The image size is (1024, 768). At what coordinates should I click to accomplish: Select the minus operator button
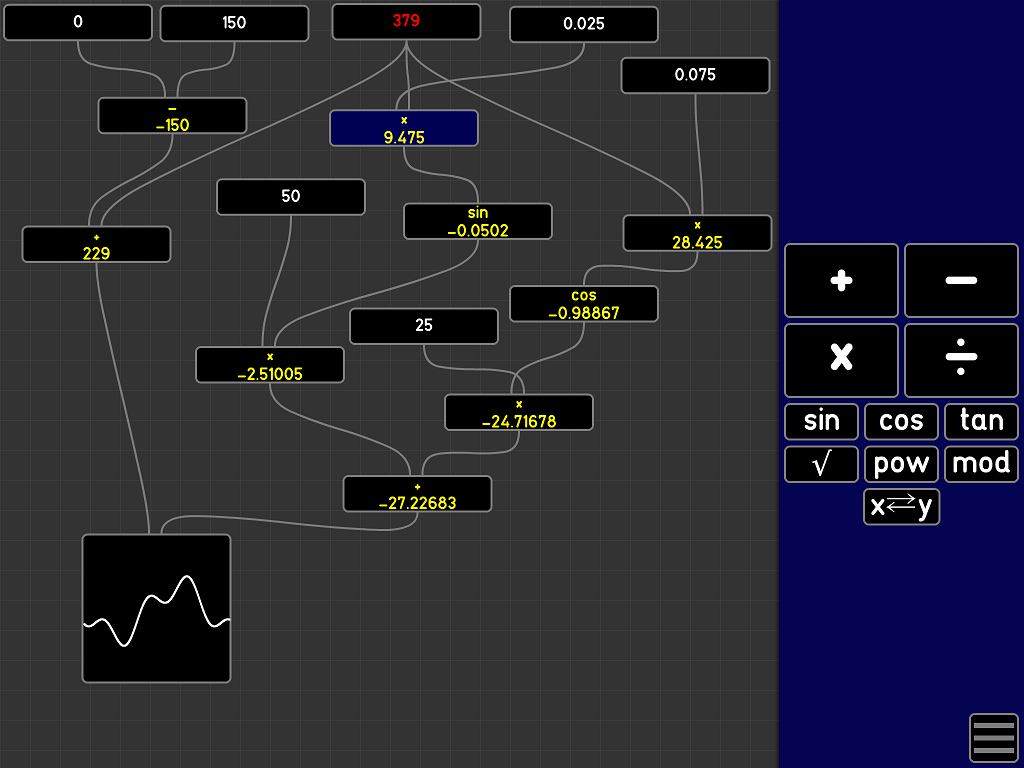point(961,280)
